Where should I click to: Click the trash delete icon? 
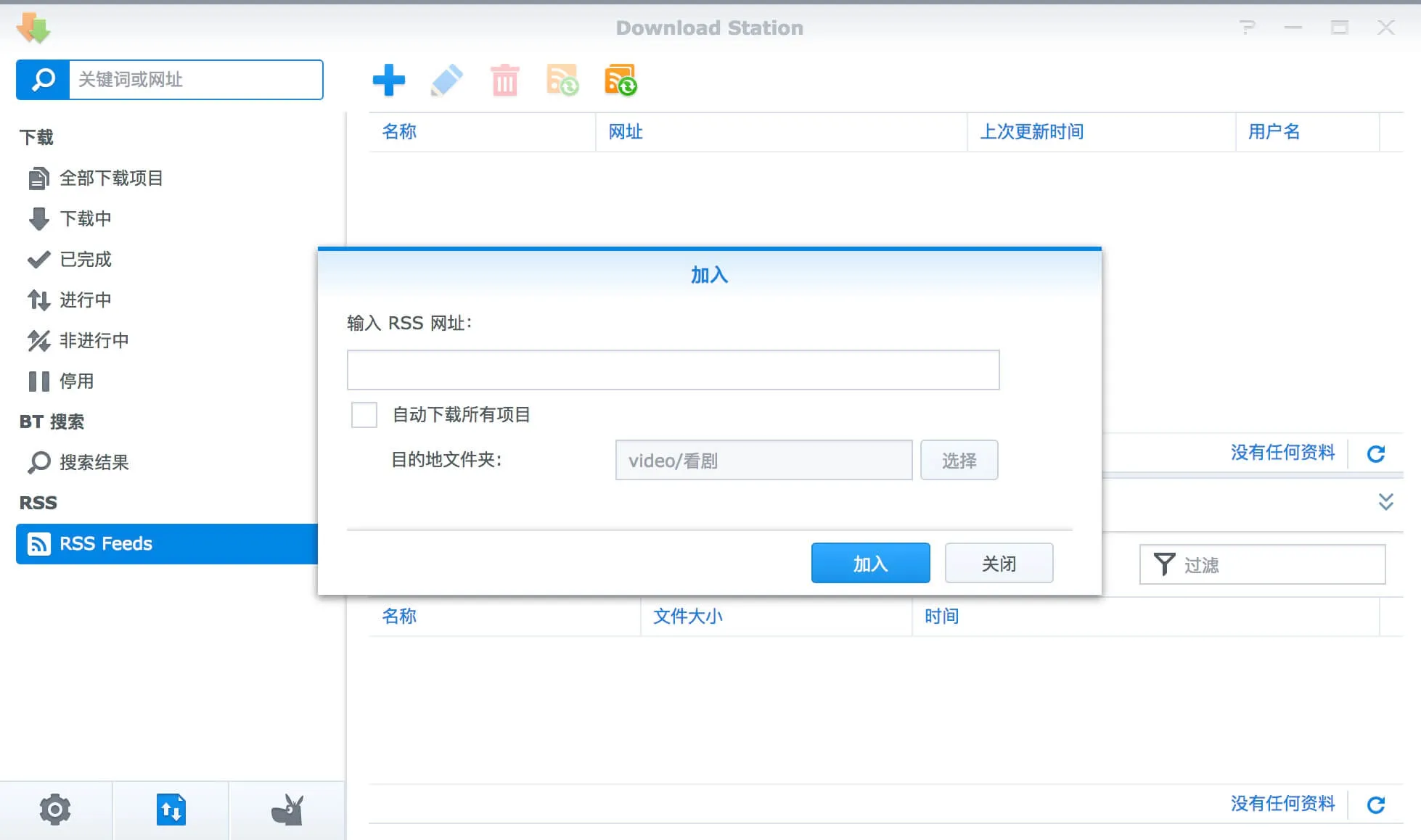504,80
